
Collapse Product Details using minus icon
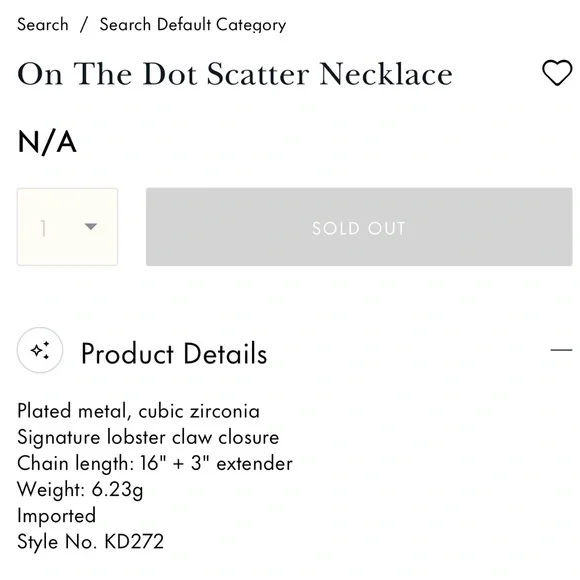[561, 350]
